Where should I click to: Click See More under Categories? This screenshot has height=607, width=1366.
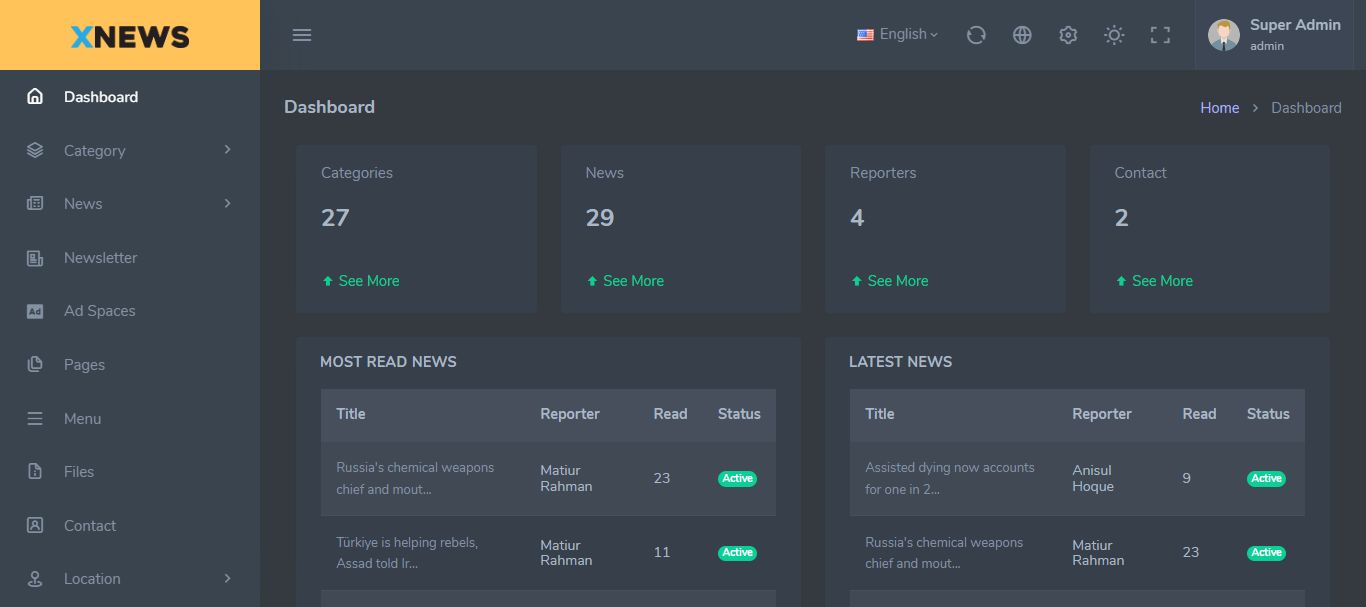point(360,281)
